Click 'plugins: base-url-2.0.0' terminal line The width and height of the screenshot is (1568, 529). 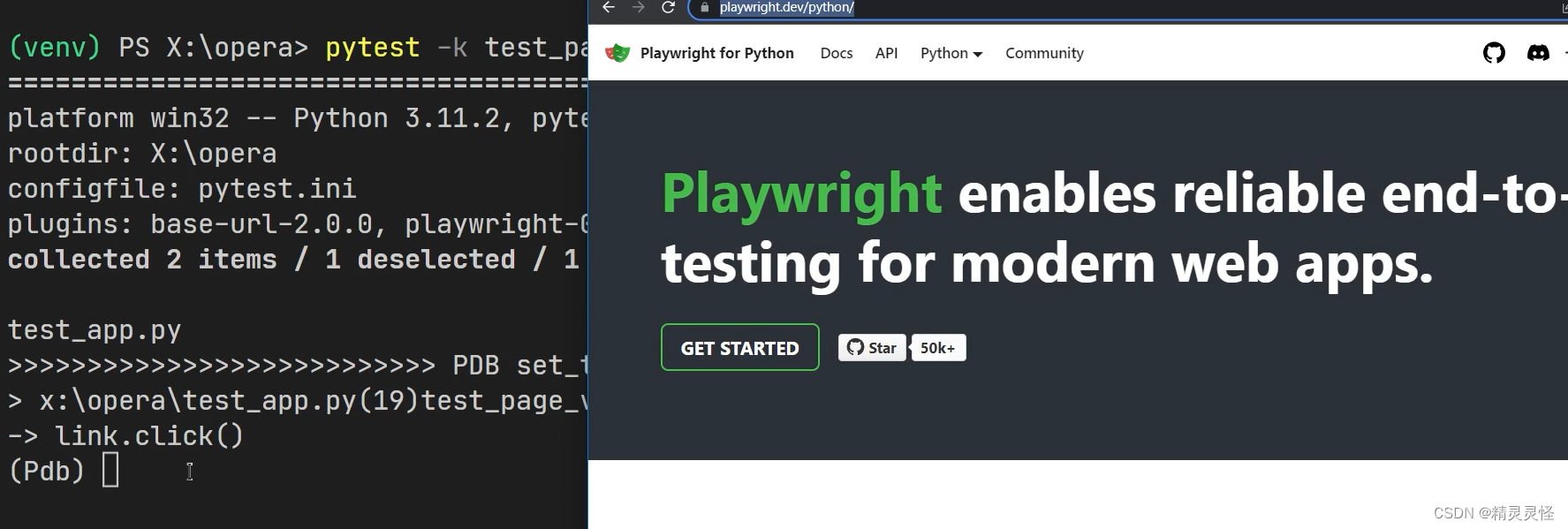click(298, 223)
